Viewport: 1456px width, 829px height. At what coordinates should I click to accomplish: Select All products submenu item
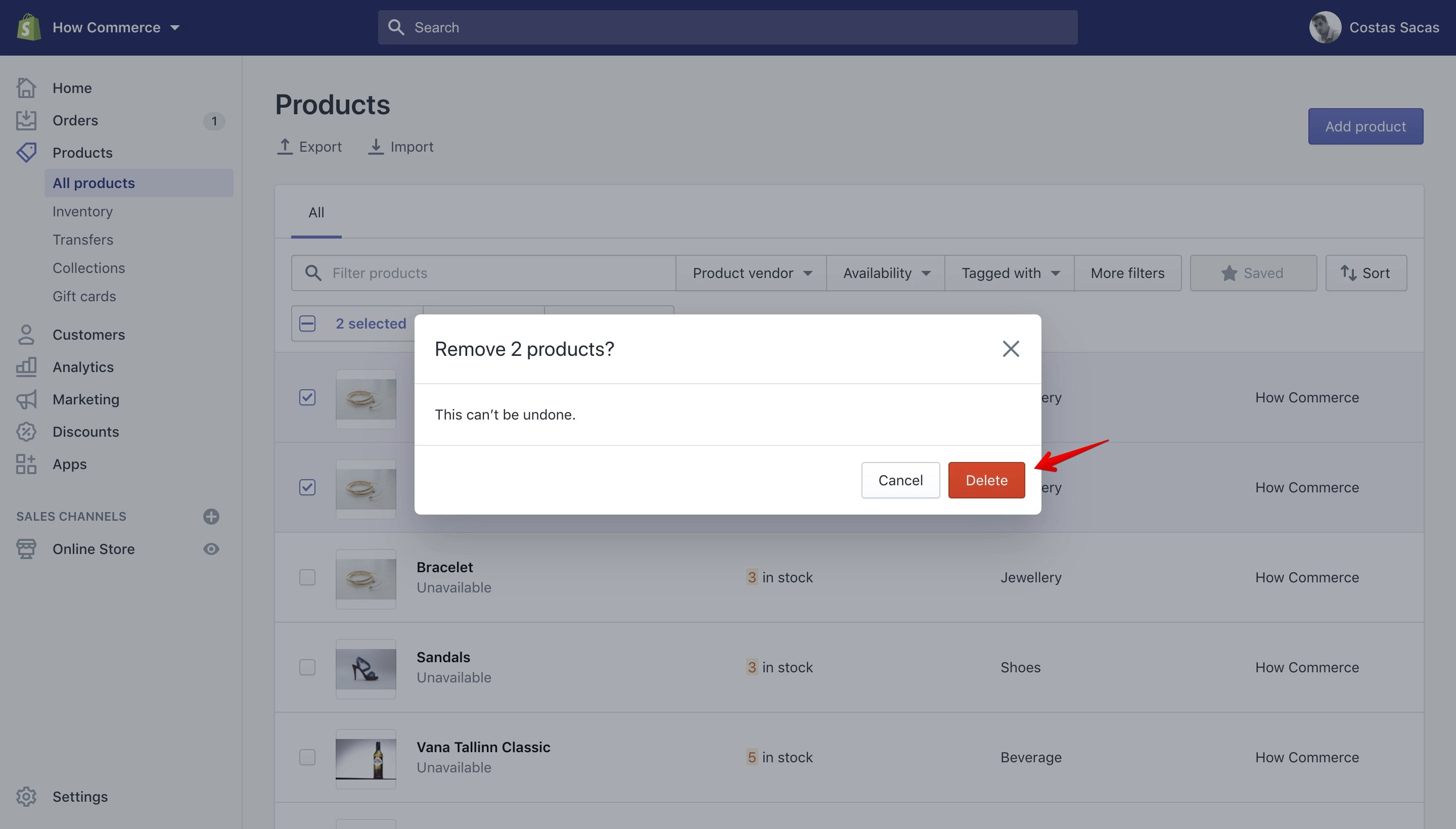coord(139,183)
